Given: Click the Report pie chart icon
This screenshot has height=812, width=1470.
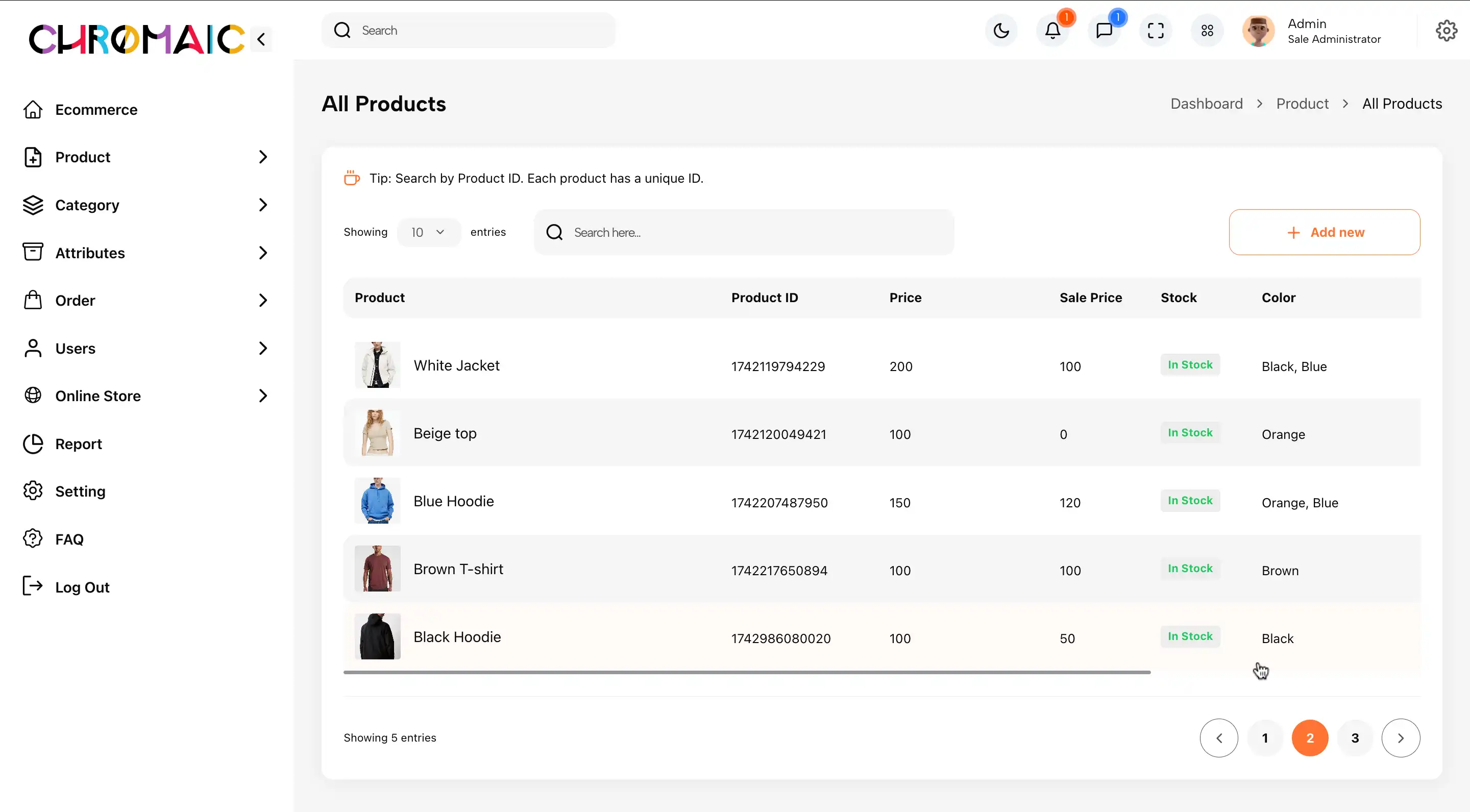Looking at the screenshot, I should [33, 444].
